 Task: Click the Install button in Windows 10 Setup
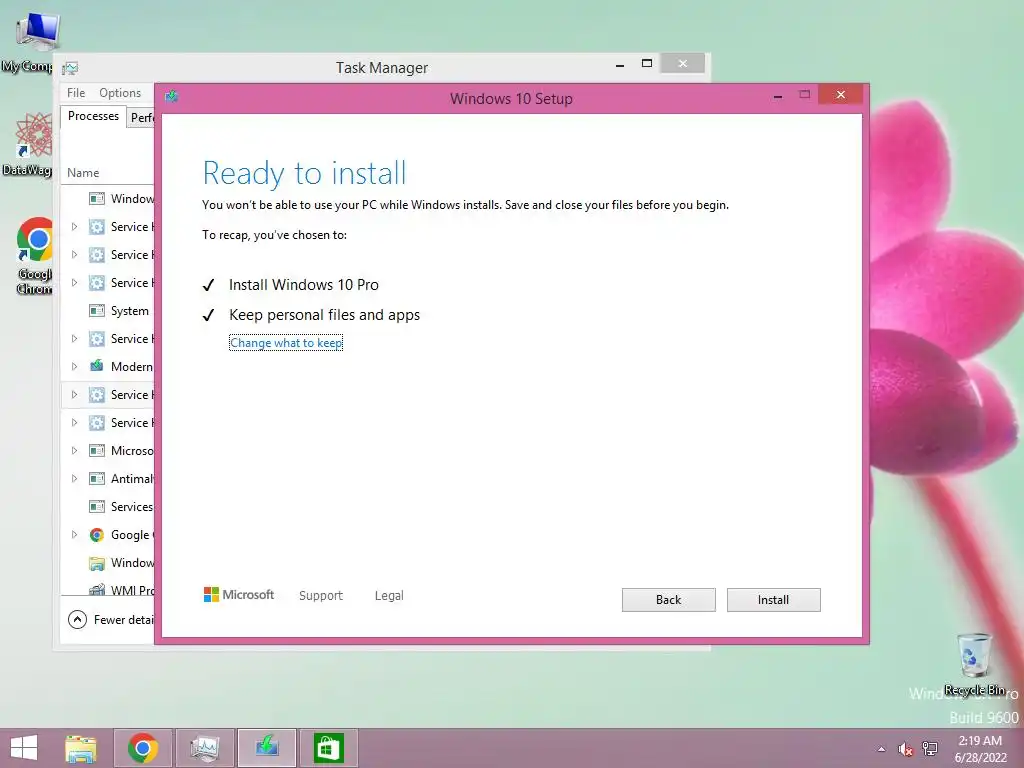pos(773,600)
